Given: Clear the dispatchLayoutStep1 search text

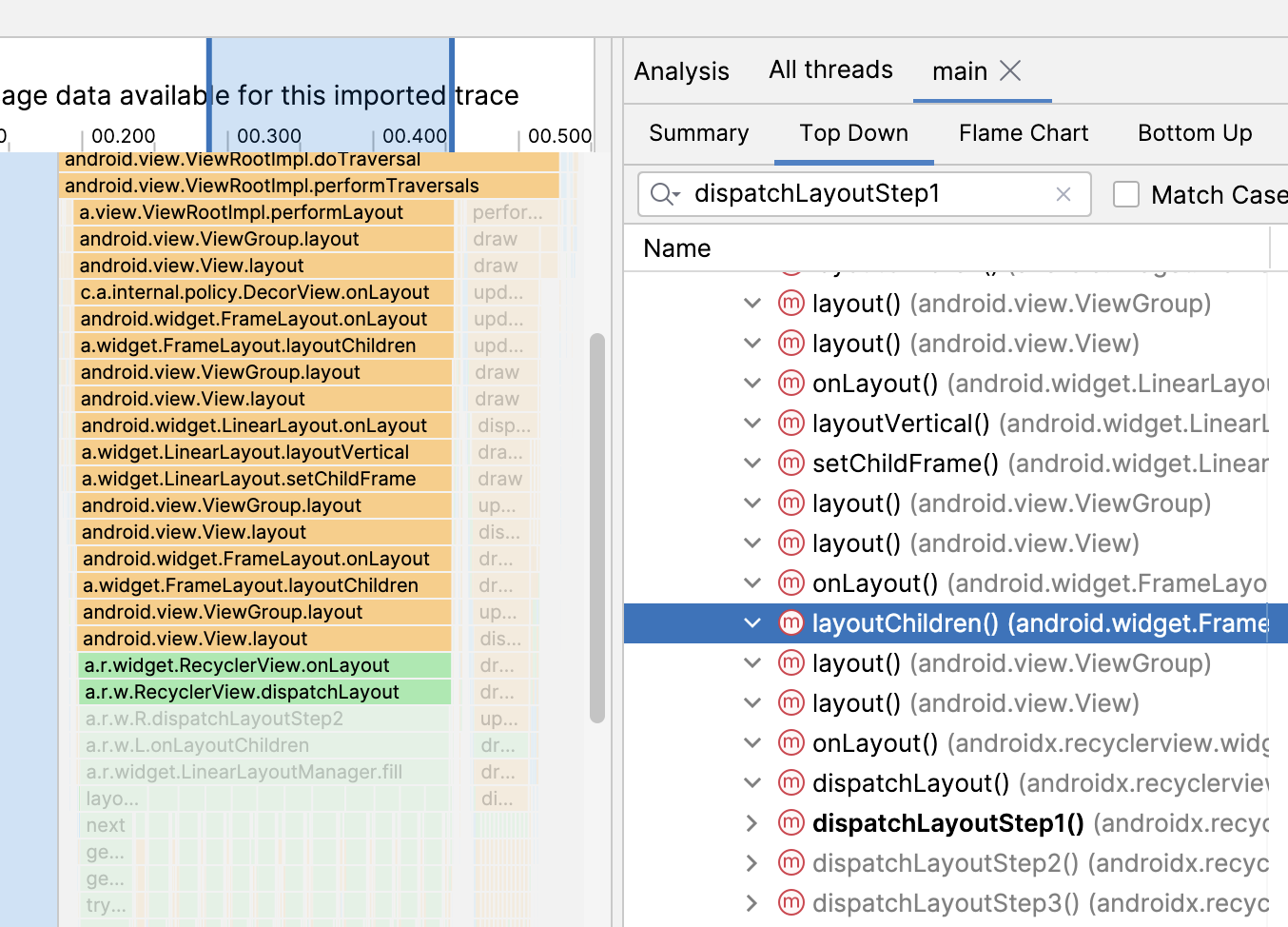Looking at the screenshot, I should [1064, 194].
